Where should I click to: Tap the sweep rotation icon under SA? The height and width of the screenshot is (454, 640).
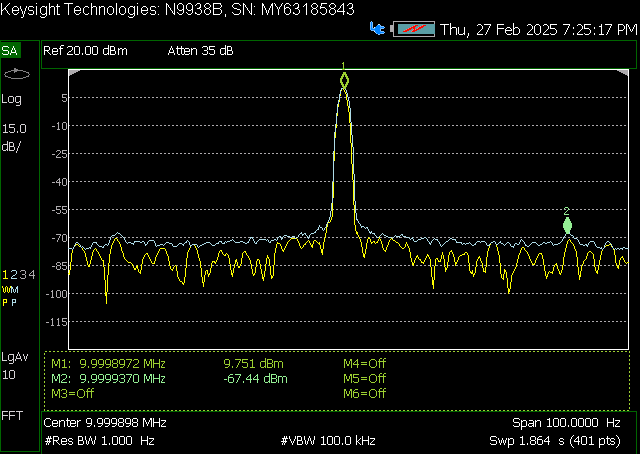point(17,74)
